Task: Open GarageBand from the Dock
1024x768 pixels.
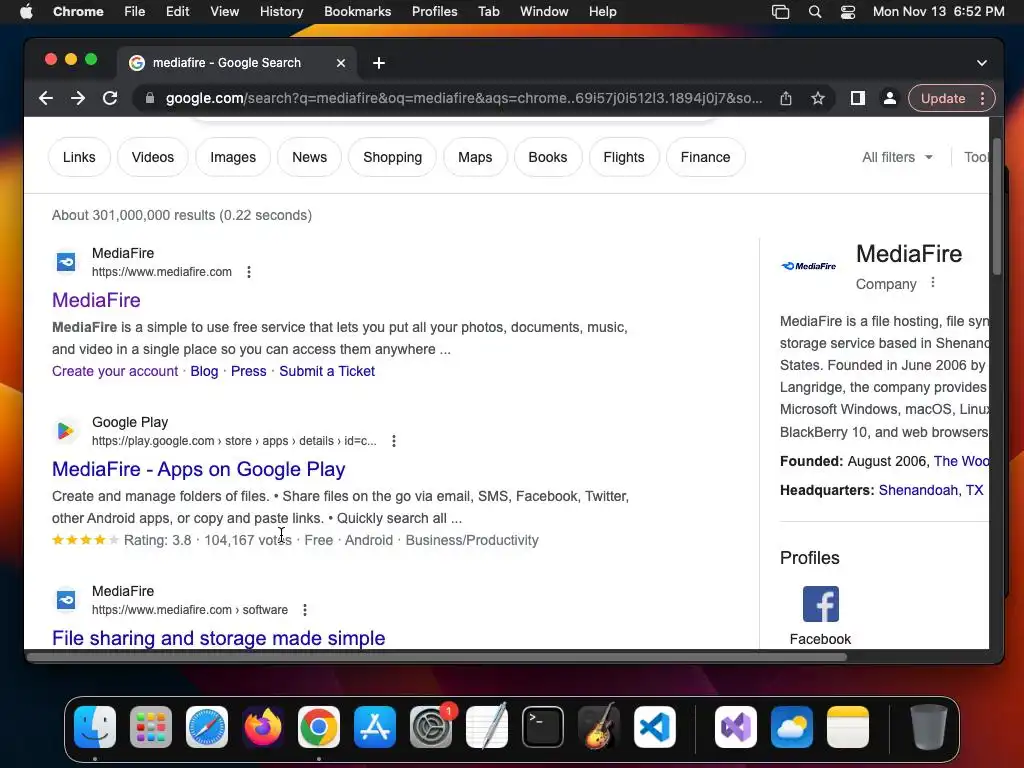Action: tap(599, 726)
